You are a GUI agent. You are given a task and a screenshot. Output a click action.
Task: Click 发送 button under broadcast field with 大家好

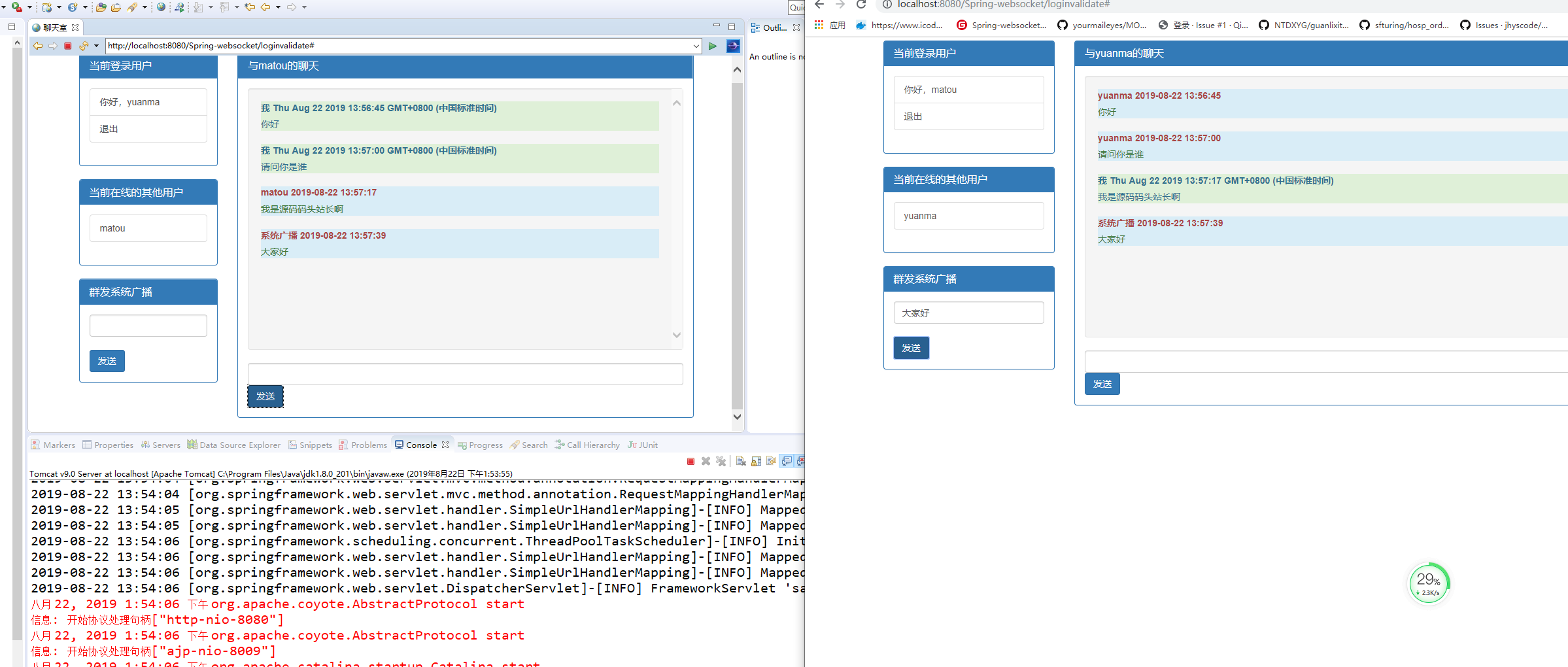pos(911,348)
